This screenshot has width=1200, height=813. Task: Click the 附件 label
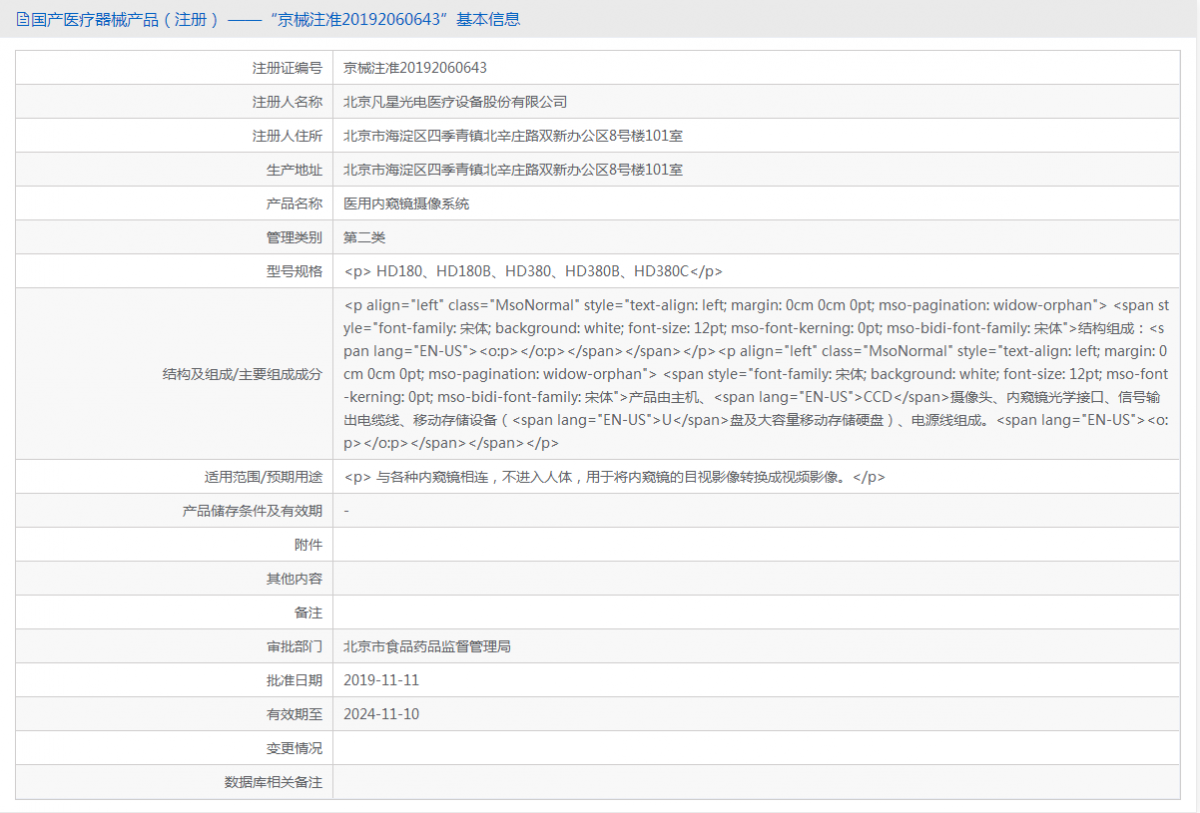click(x=308, y=545)
